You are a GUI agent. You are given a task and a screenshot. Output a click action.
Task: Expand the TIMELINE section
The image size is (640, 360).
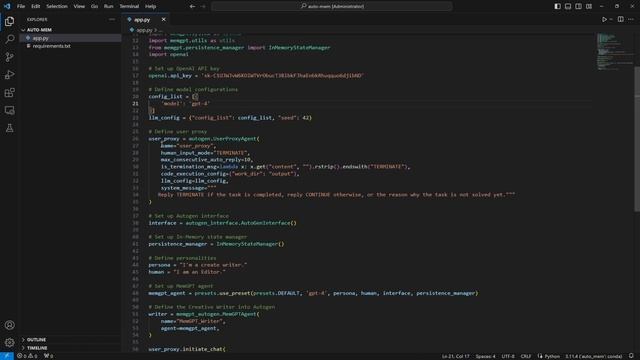[x=37, y=348]
